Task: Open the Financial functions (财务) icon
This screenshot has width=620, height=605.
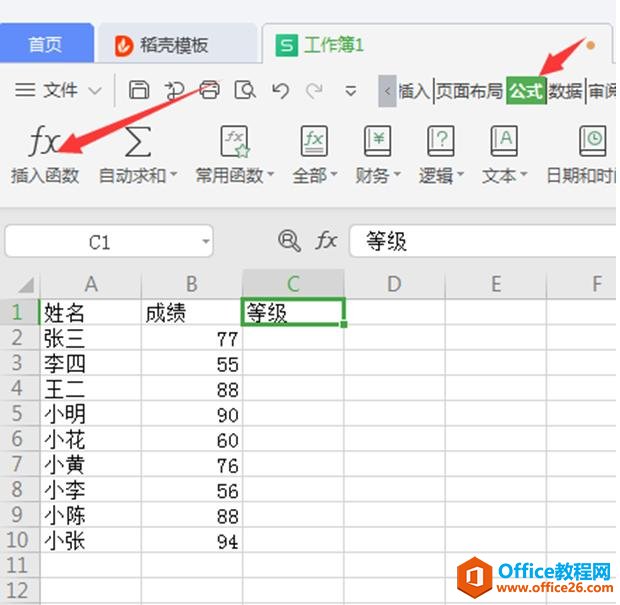Action: [378, 141]
